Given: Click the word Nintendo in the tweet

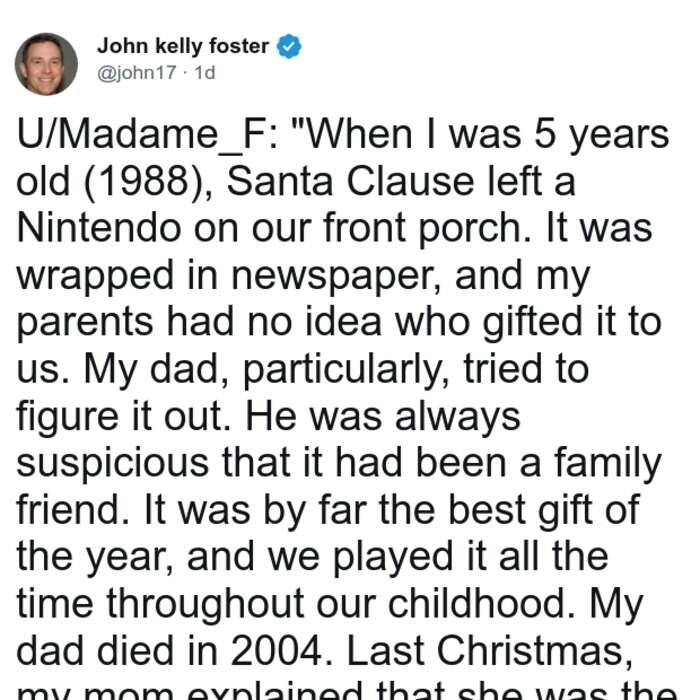Looking at the screenshot, I should (x=99, y=227).
